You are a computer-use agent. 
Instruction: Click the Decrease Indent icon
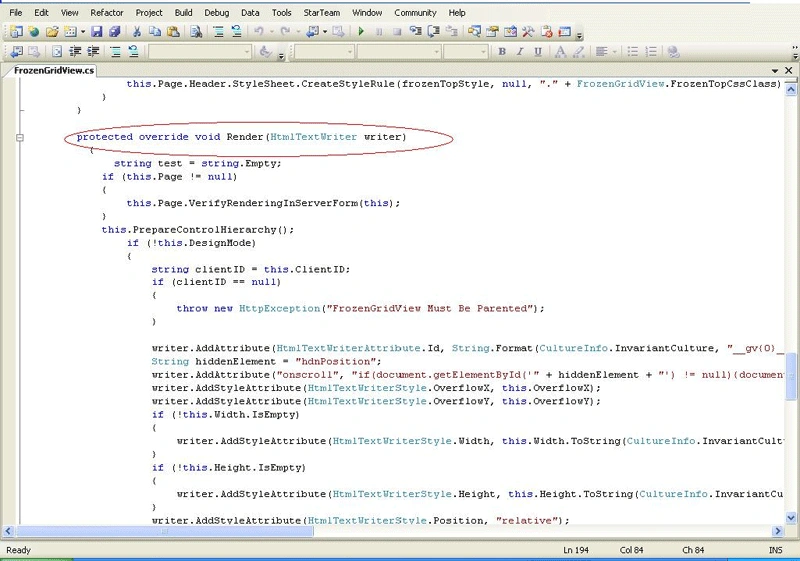(75, 52)
